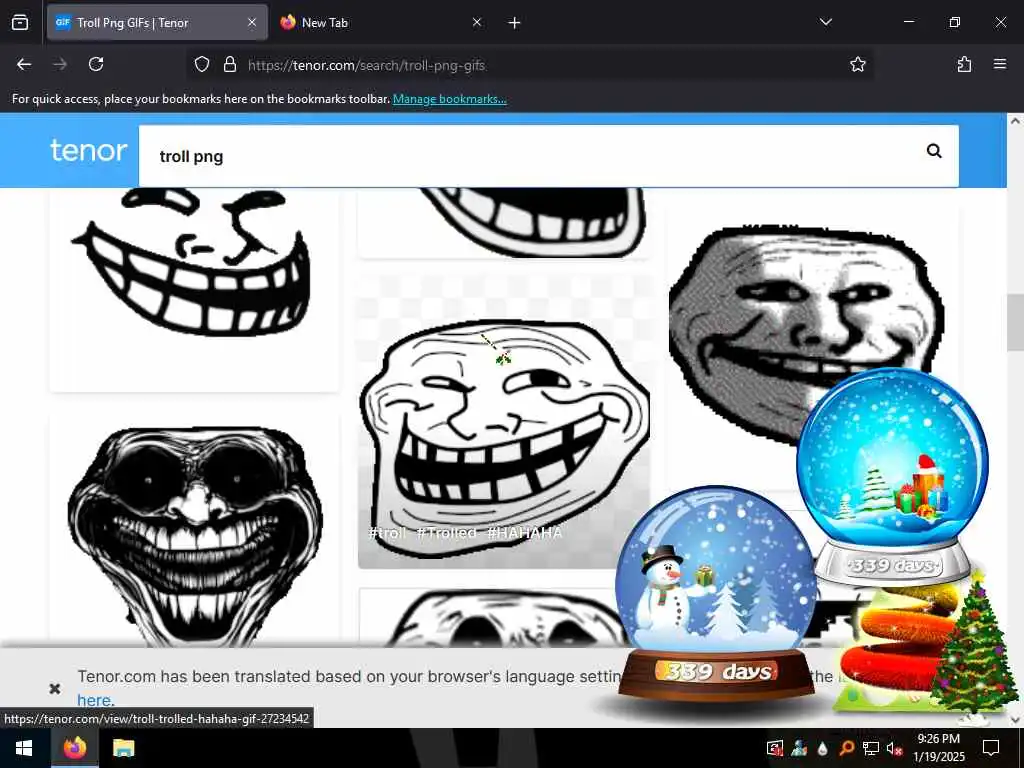
Task: Dismiss the translation notice with the X
Action: 55,688
